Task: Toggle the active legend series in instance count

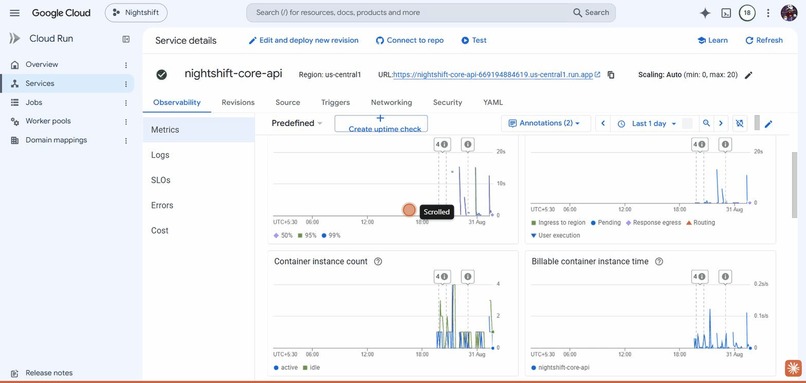Action: pos(286,368)
